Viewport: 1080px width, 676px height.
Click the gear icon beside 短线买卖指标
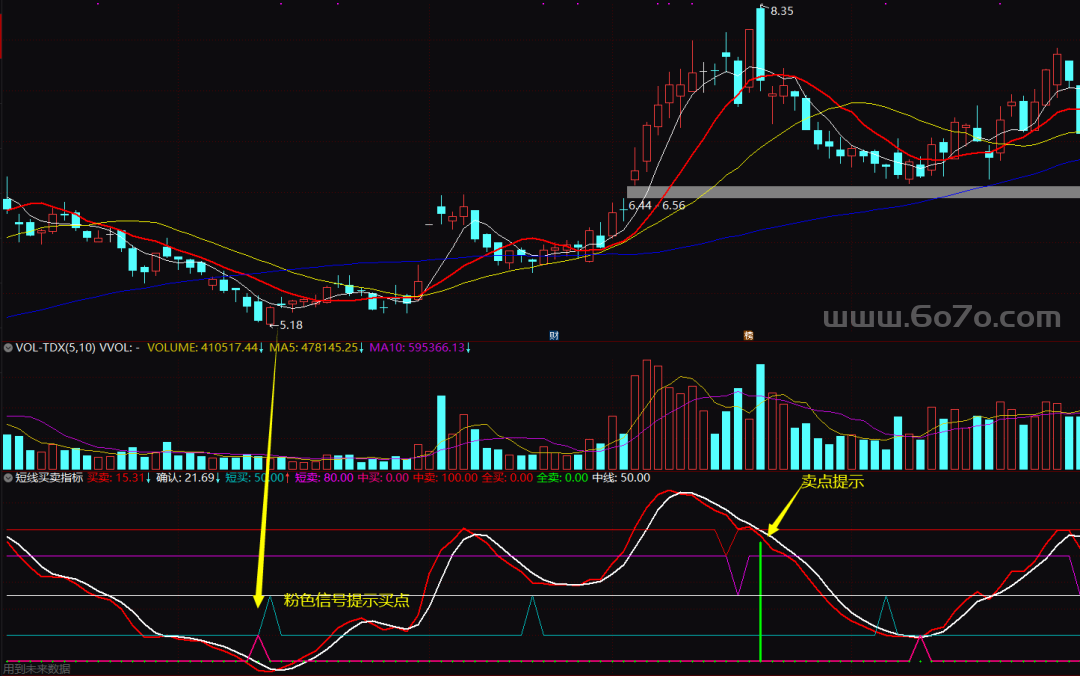[x=9, y=478]
